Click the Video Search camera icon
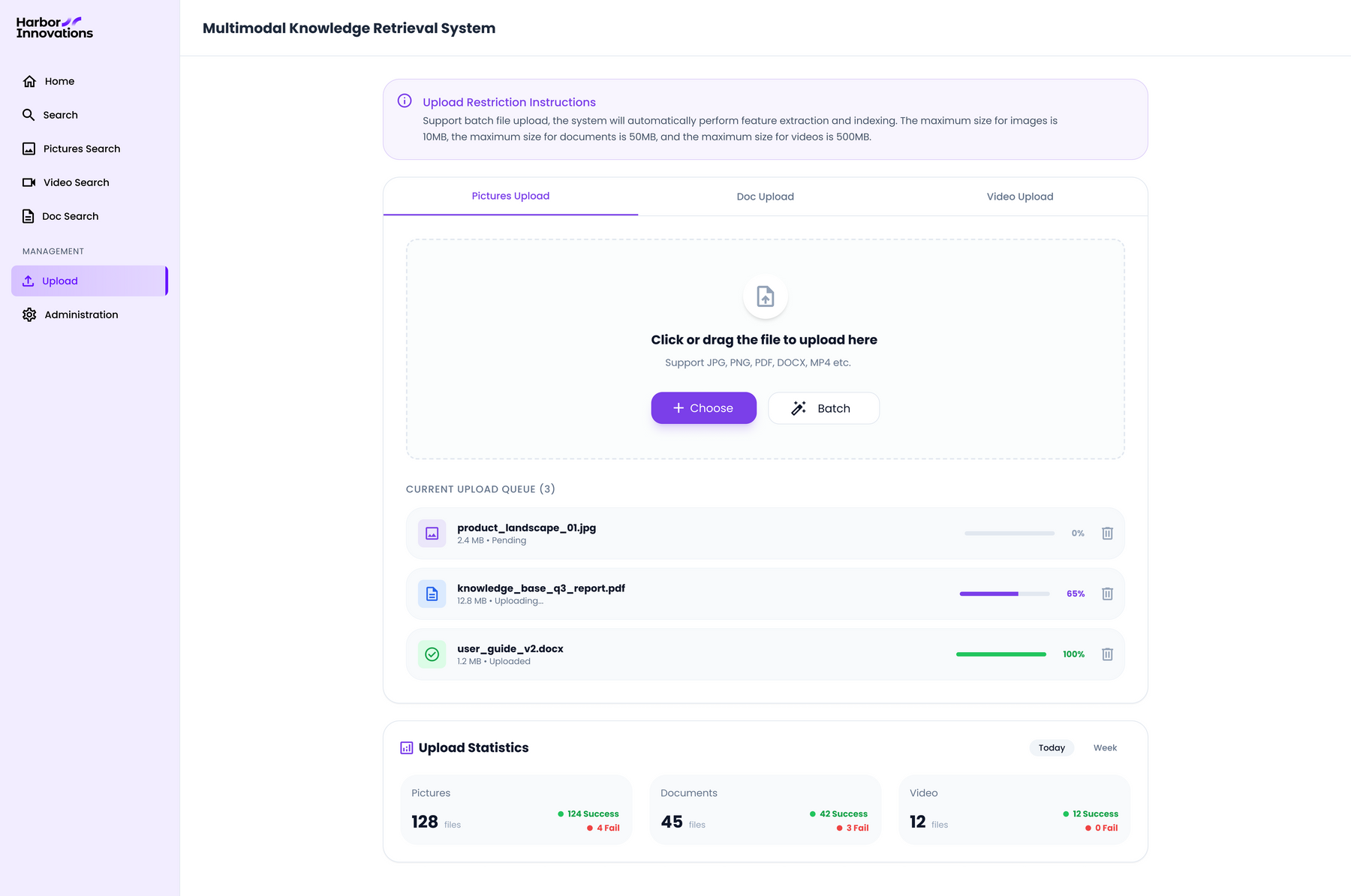The height and width of the screenshot is (896, 1351). tap(29, 182)
